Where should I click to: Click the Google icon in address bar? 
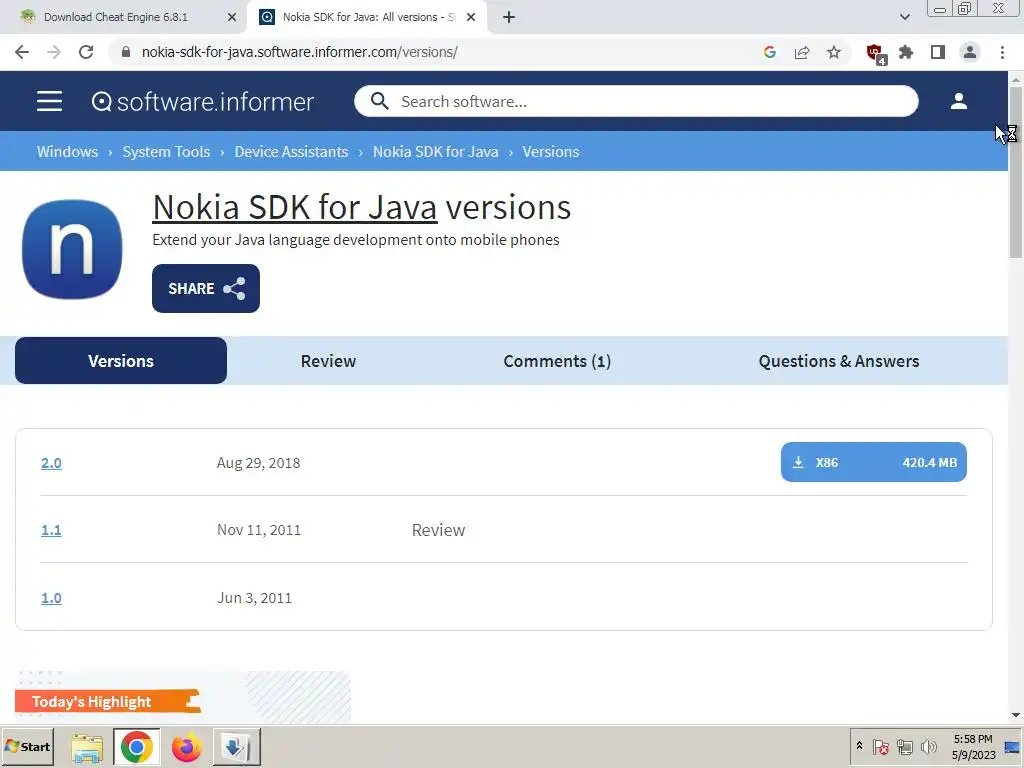pyautogui.click(x=769, y=52)
